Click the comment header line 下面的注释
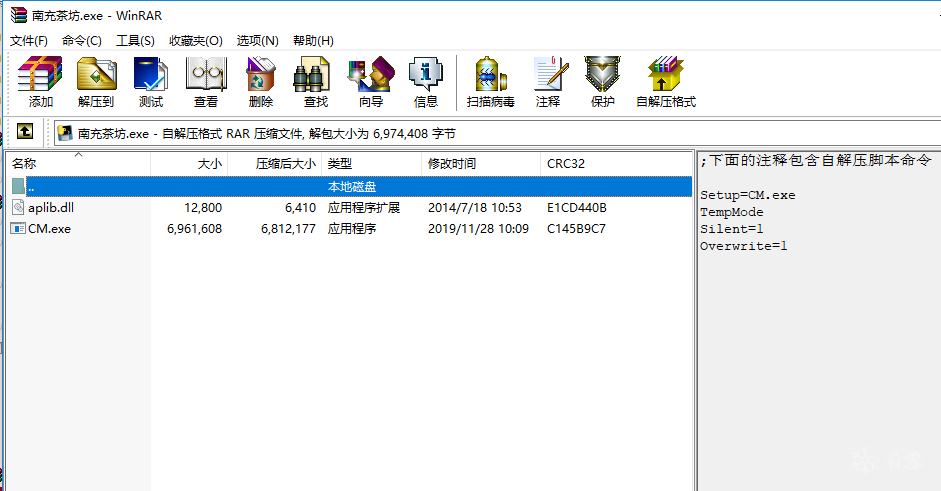Image resolution: width=941 pixels, height=491 pixels. (816, 160)
